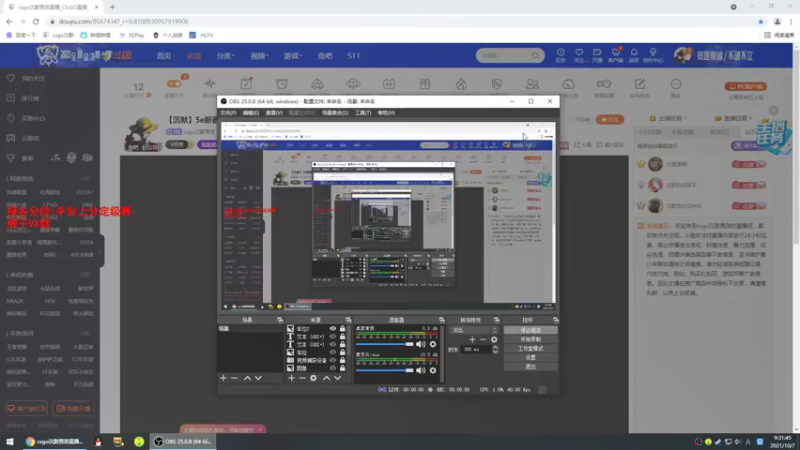Viewport: 800px width, 450px height.
Task: Move source up in Sources panel
Action: click(x=327, y=378)
